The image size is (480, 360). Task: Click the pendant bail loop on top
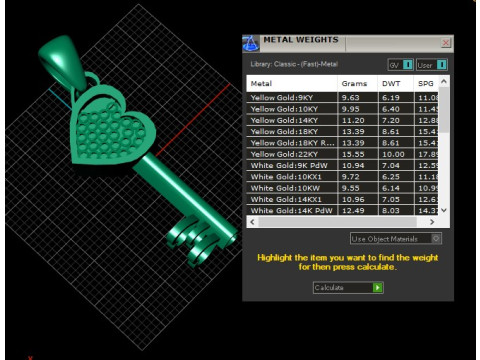pos(63,62)
